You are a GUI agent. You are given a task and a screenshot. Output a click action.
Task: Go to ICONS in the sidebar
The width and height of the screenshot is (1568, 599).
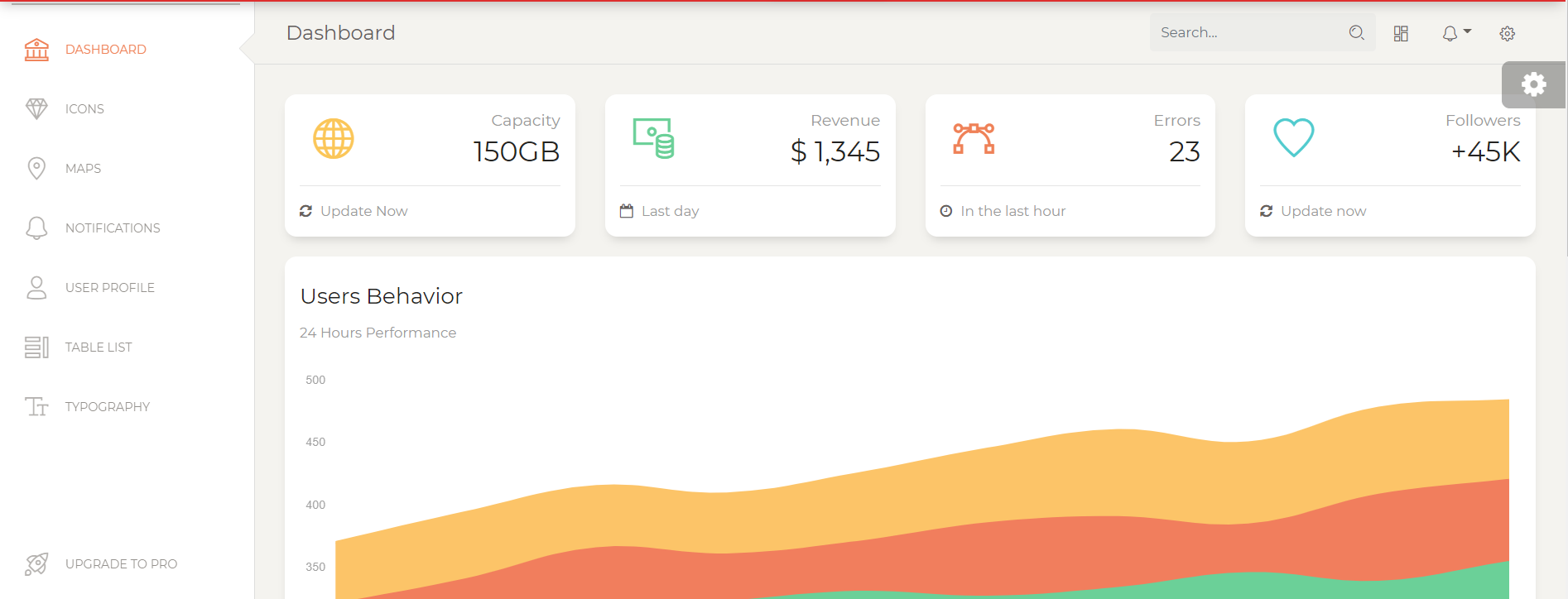click(x=127, y=109)
